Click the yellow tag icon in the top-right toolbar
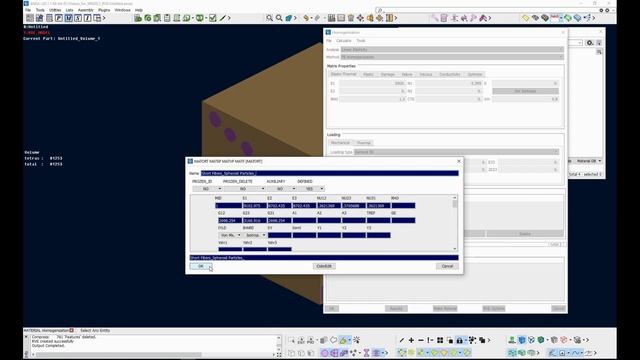This screenshot has height=360, width=640. coord(526,18)
